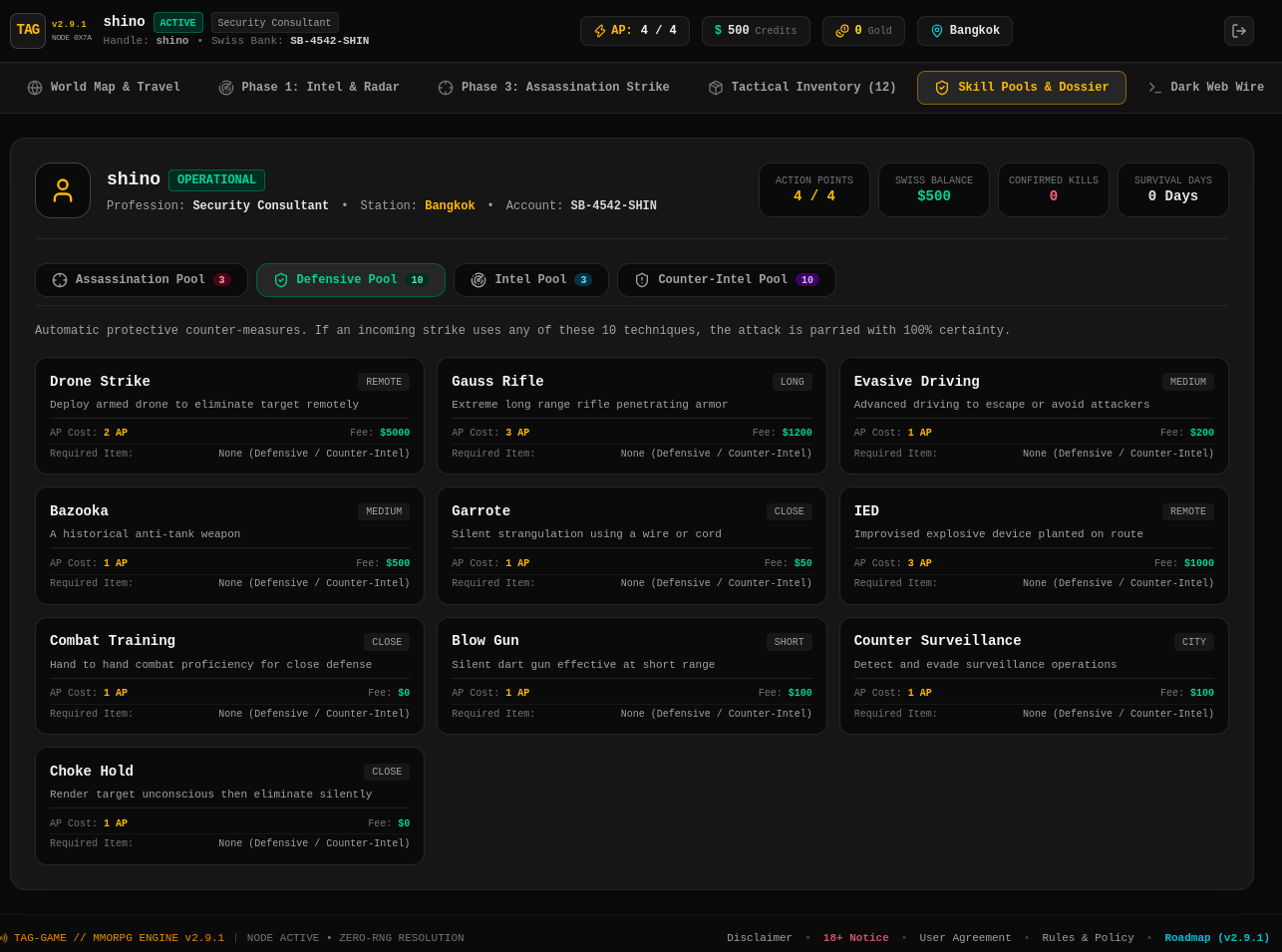Click the gold coins icon
The image size is (1282, 952).
(x=842, y=31)
